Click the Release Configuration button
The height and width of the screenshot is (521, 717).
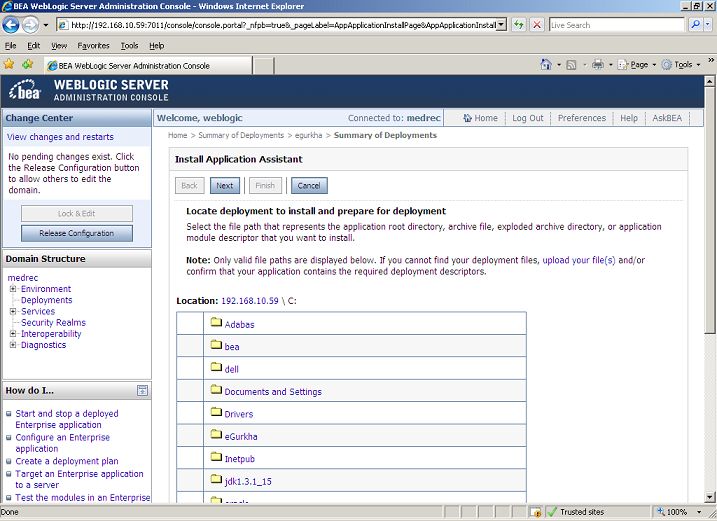(x=77, y=233)
